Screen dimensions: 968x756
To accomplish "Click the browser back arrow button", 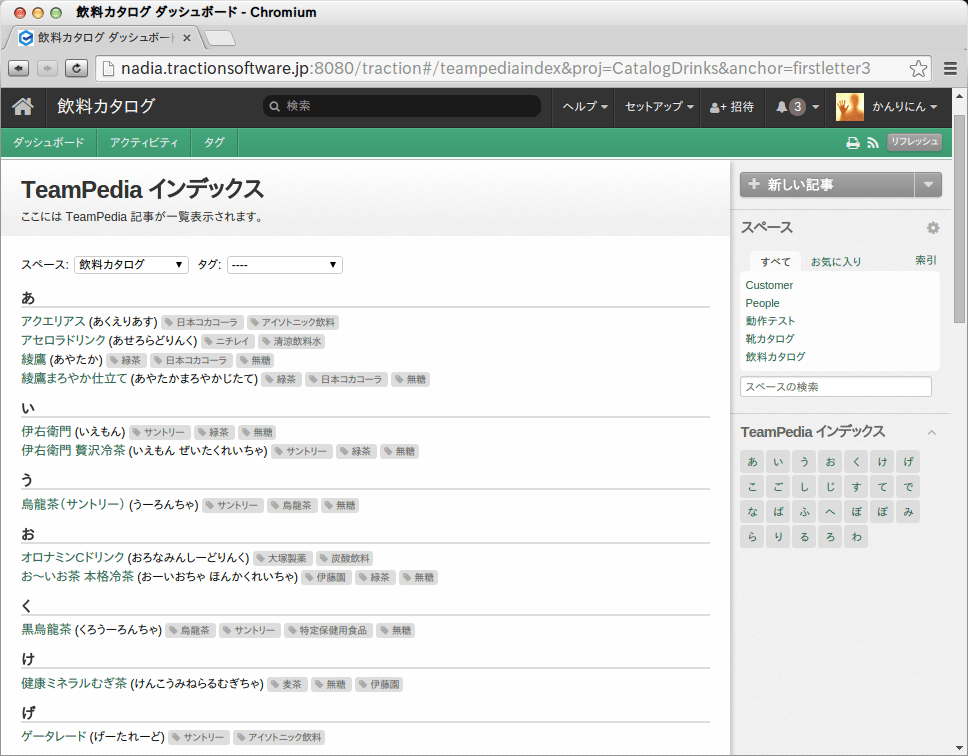I will [x=19, y=68].
